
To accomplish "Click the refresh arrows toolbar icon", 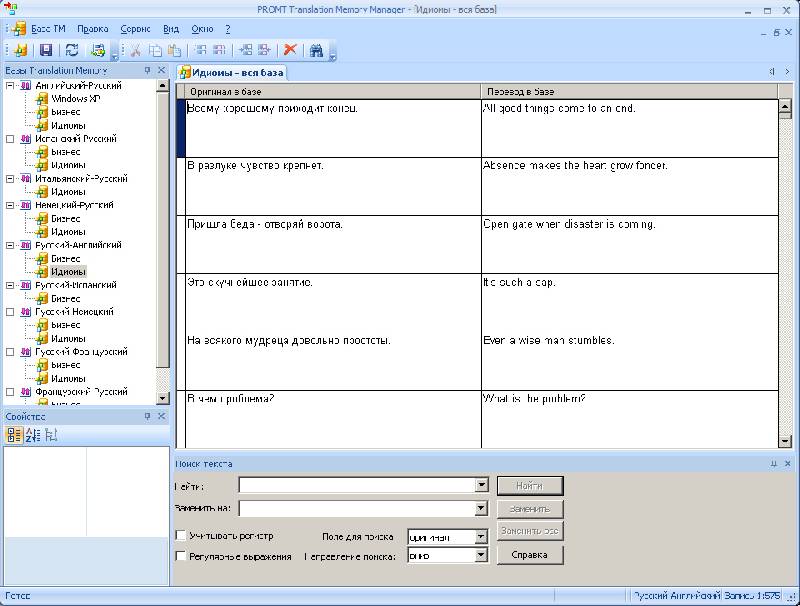I will (x=72, y=50).
